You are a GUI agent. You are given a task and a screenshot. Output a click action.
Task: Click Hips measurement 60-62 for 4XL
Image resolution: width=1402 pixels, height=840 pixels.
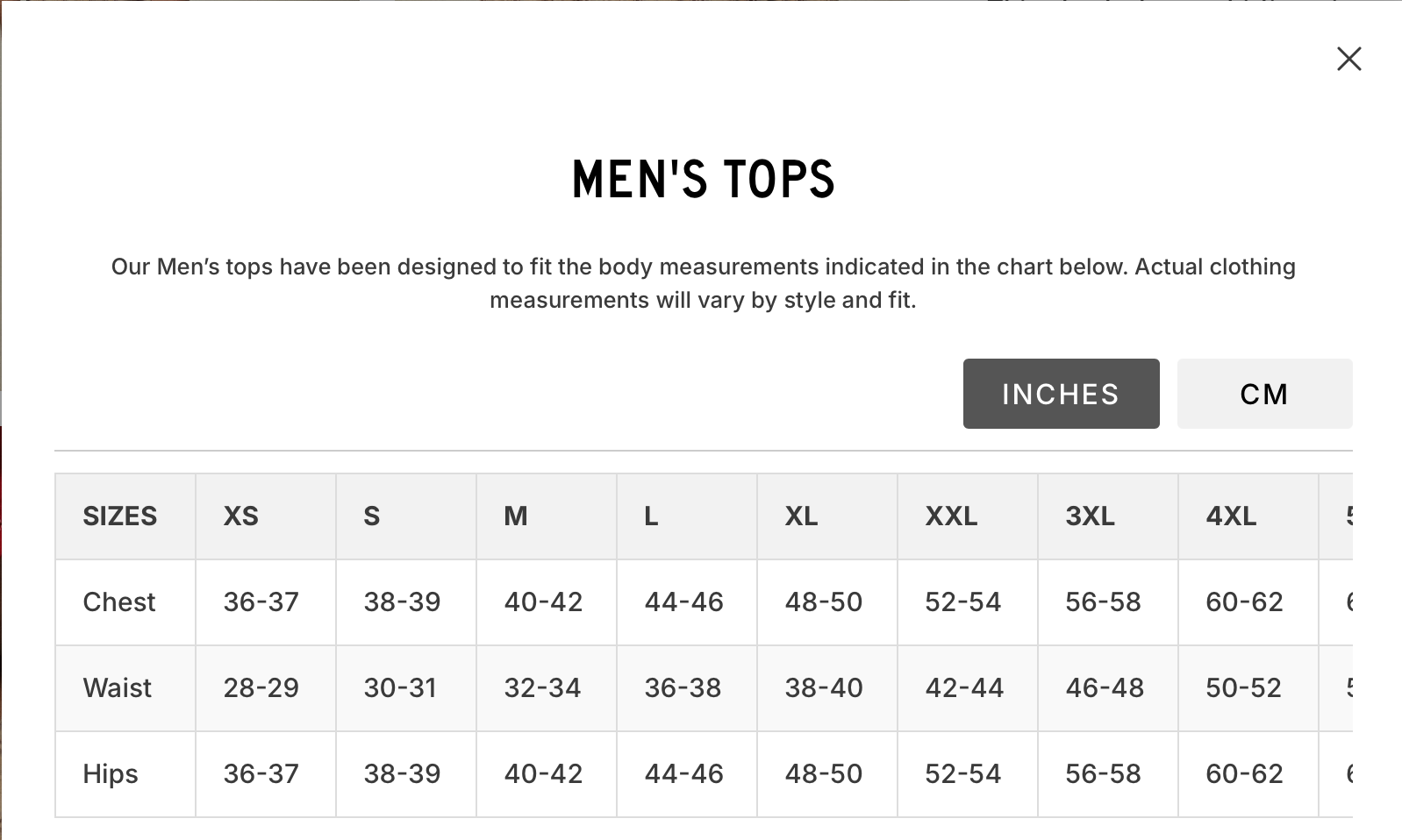point(1244,773)
